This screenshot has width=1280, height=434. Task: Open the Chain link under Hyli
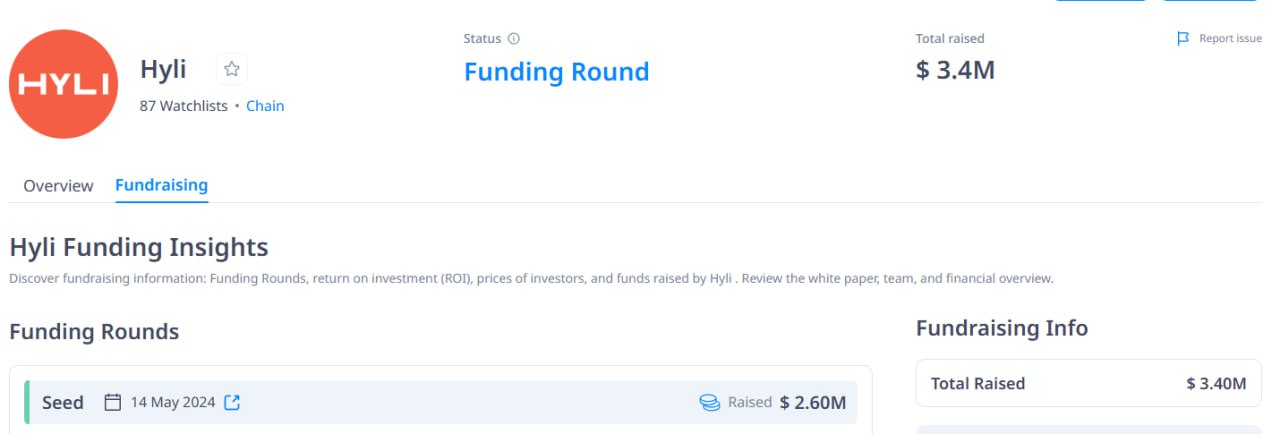pos(265,106)
